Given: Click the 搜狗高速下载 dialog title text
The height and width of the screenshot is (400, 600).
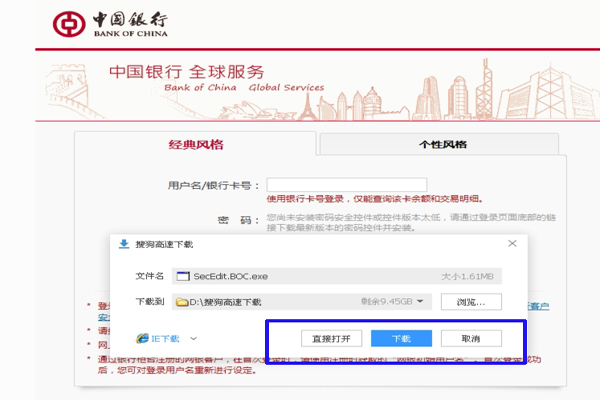Looking at the screenshot, I should tap(164, 244).
